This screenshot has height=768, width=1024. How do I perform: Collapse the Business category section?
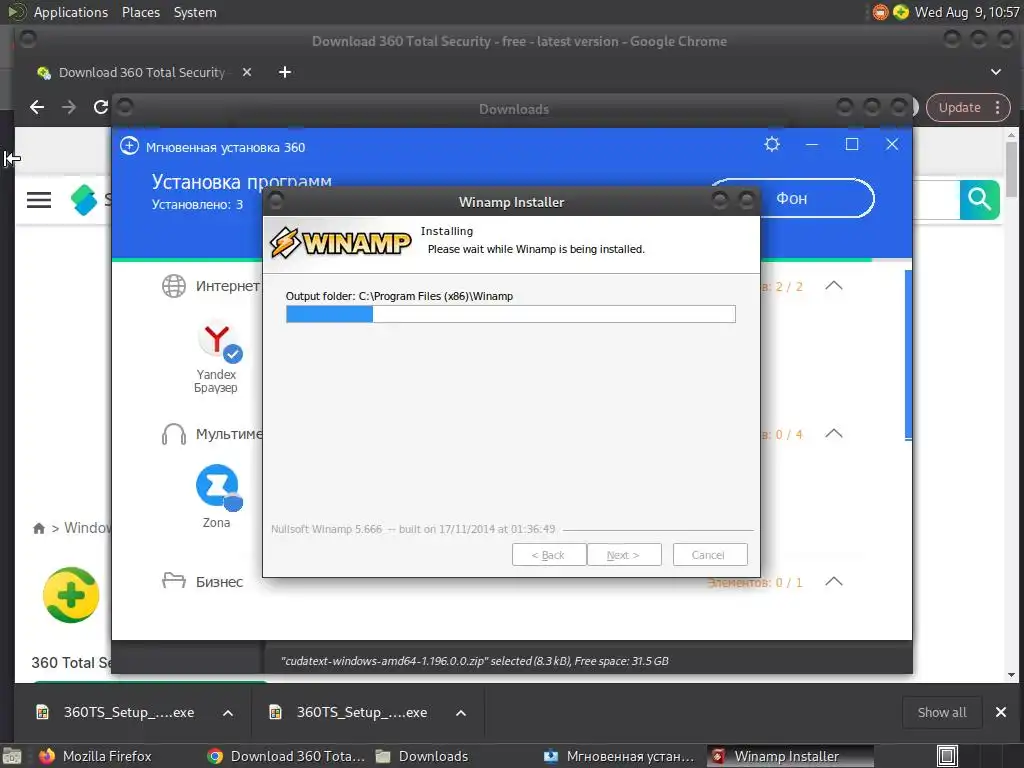pyautogui.click(x=834, y=581)
